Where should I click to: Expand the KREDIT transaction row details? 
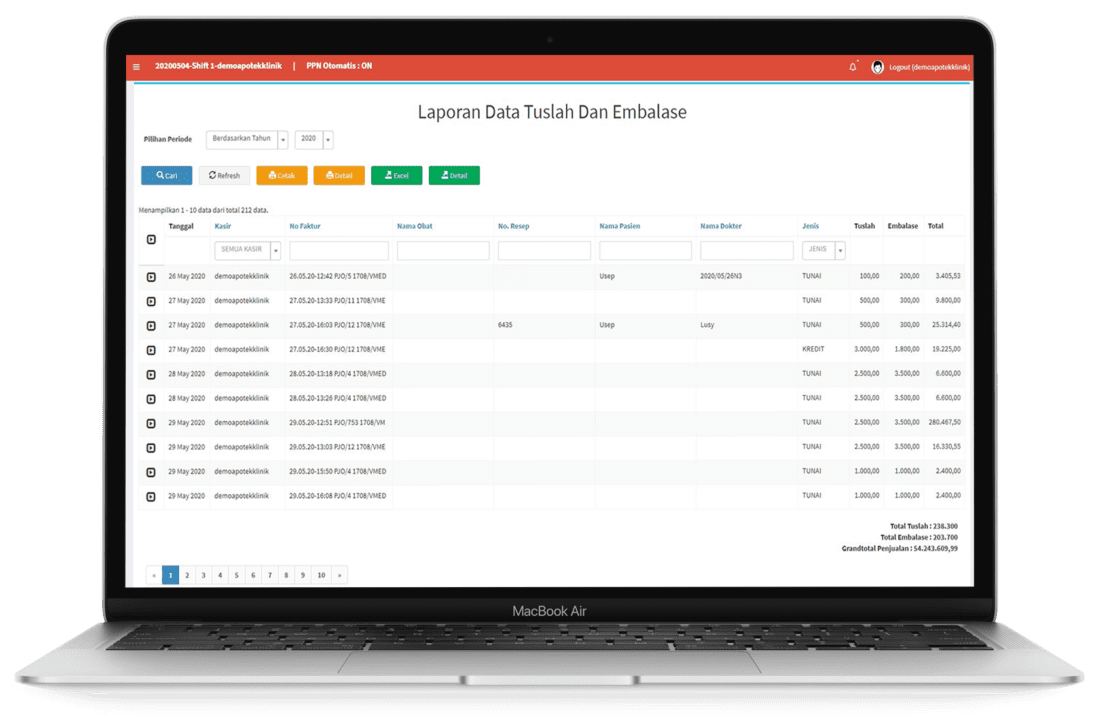152,349
